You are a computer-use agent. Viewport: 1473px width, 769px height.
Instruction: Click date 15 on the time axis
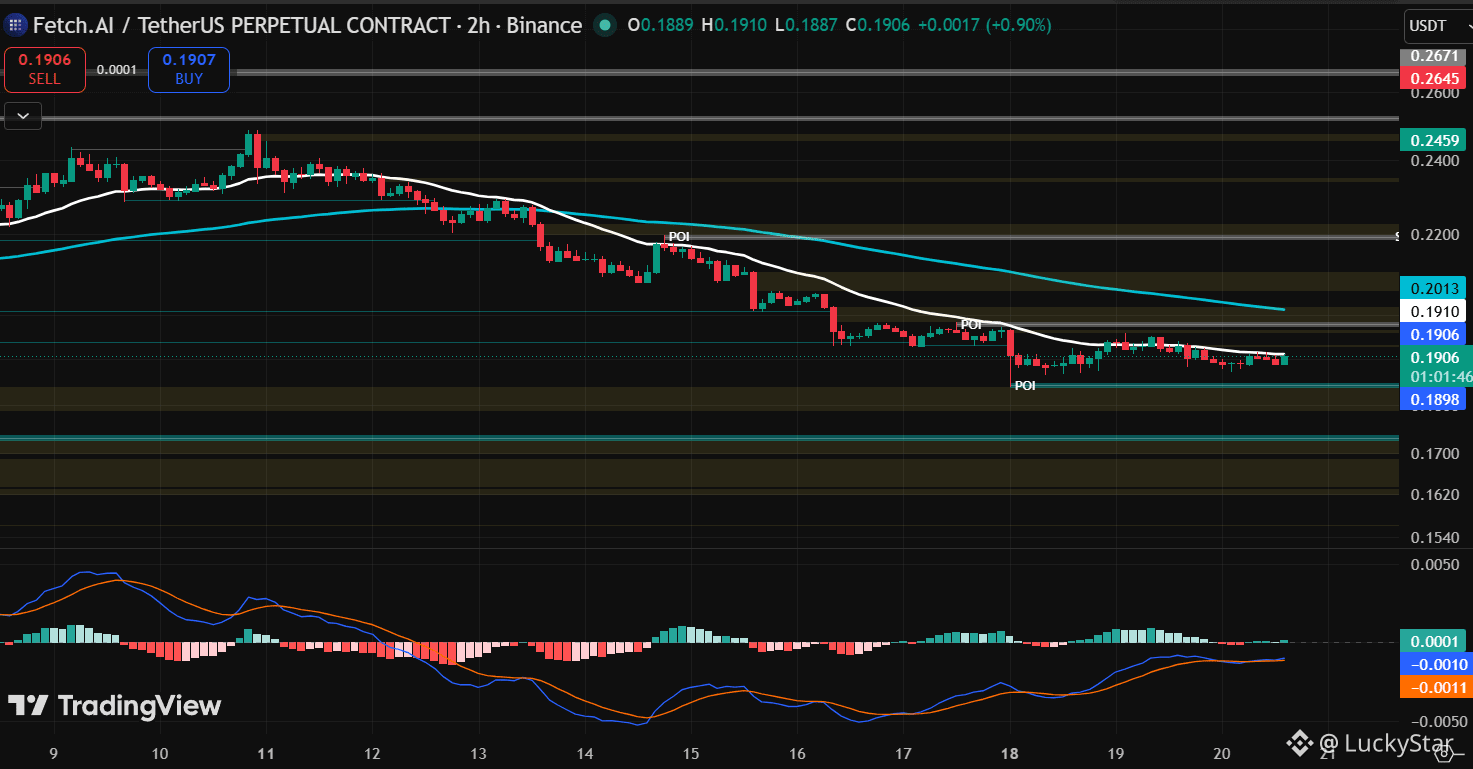point(691,753)
